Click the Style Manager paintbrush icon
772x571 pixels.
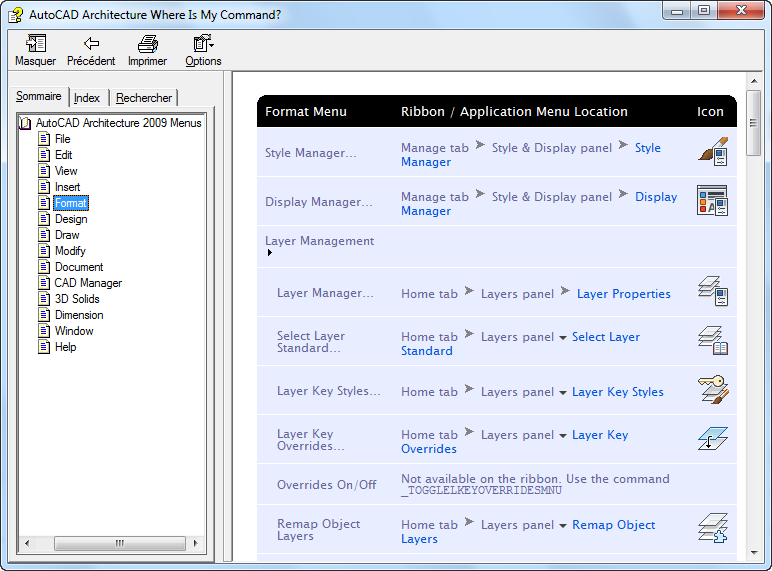713,152
